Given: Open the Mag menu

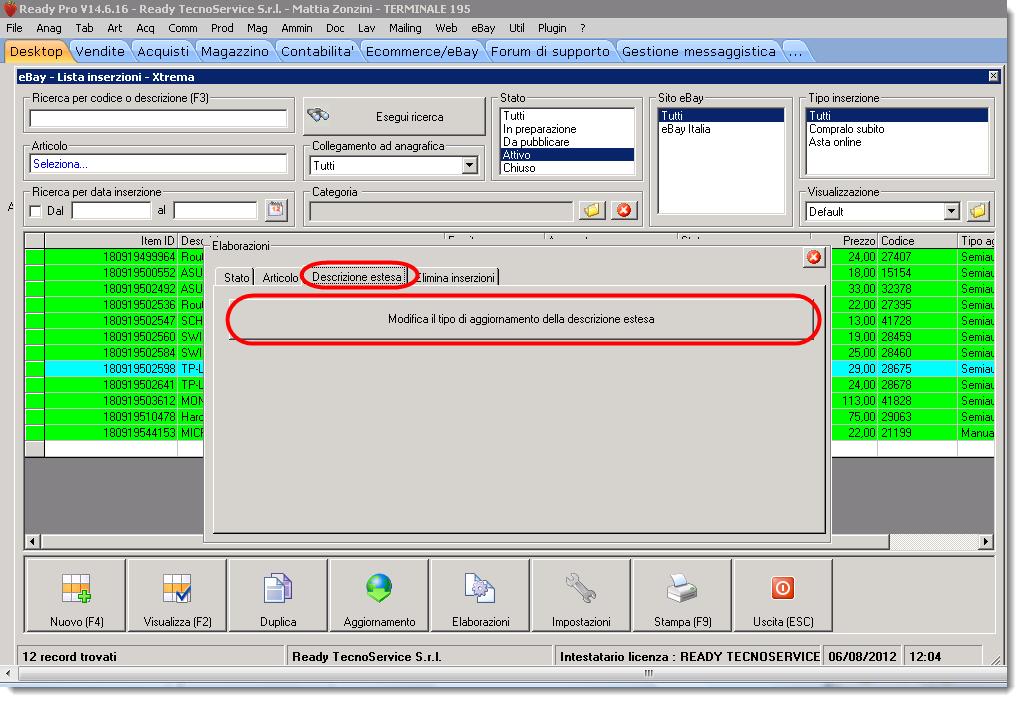Looking at the screenshot, I should pyautogui.click(x=257, y=28).
